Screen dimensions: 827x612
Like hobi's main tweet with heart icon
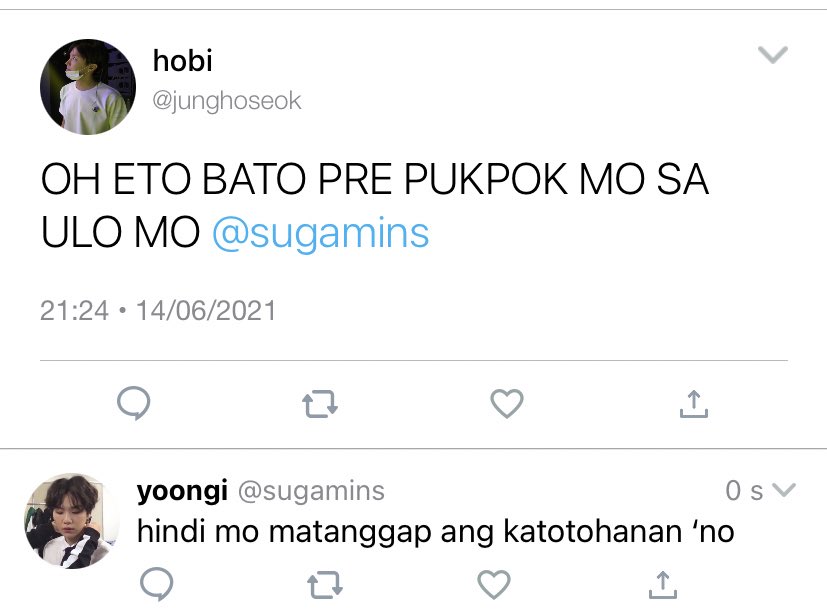[507, 403]
